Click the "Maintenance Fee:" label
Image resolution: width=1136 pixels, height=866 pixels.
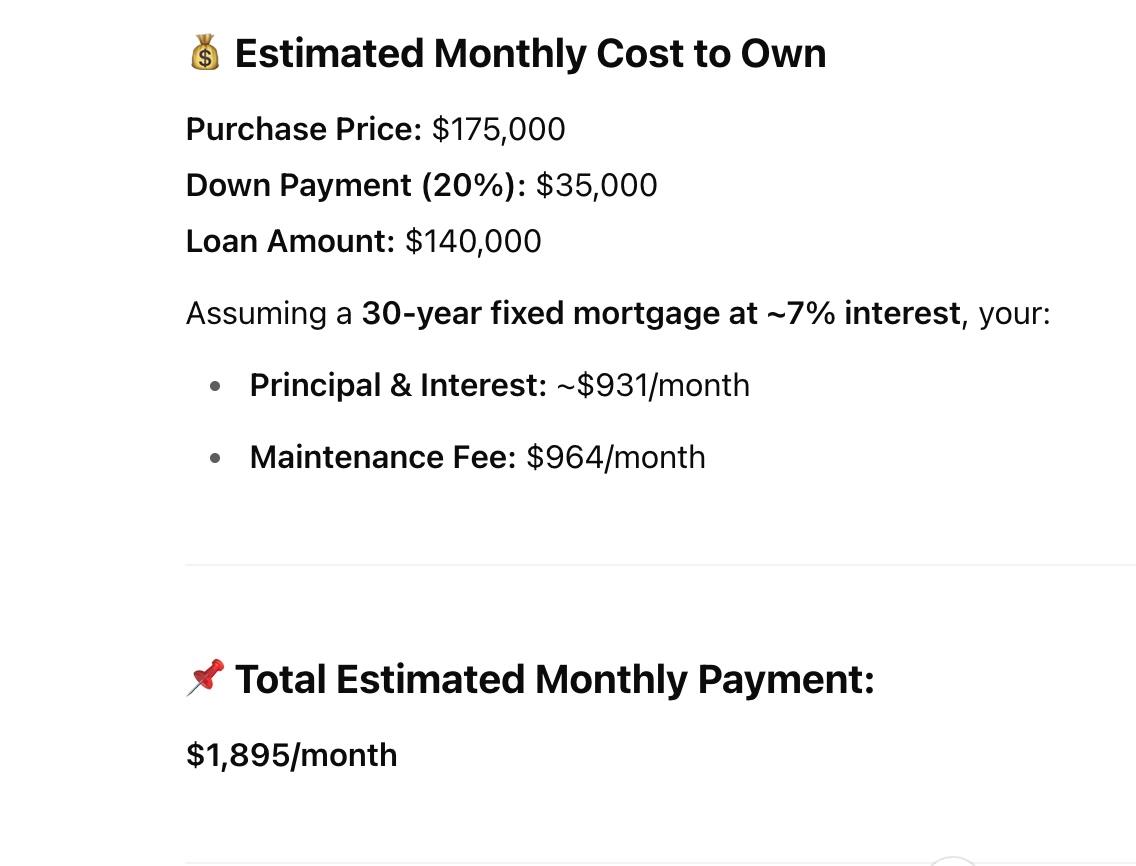coord(383,457)
